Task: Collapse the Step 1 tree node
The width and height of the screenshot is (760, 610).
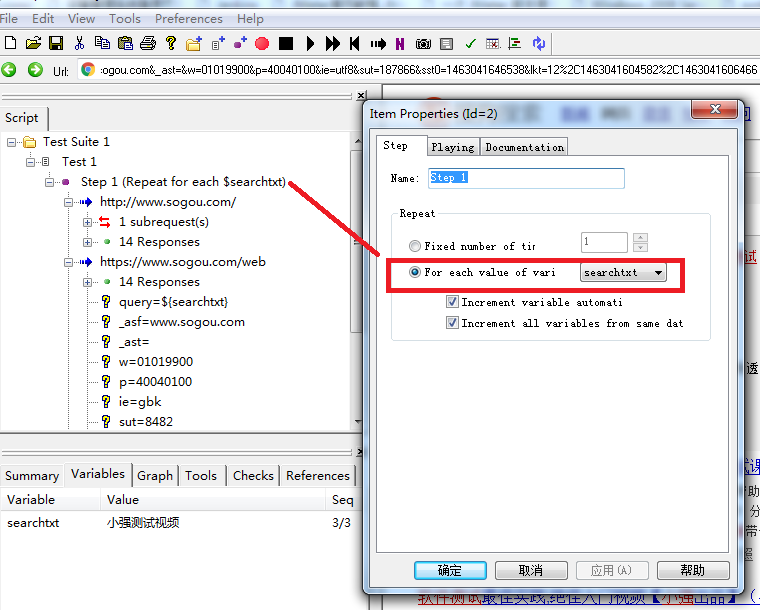Action: point(49,183)
